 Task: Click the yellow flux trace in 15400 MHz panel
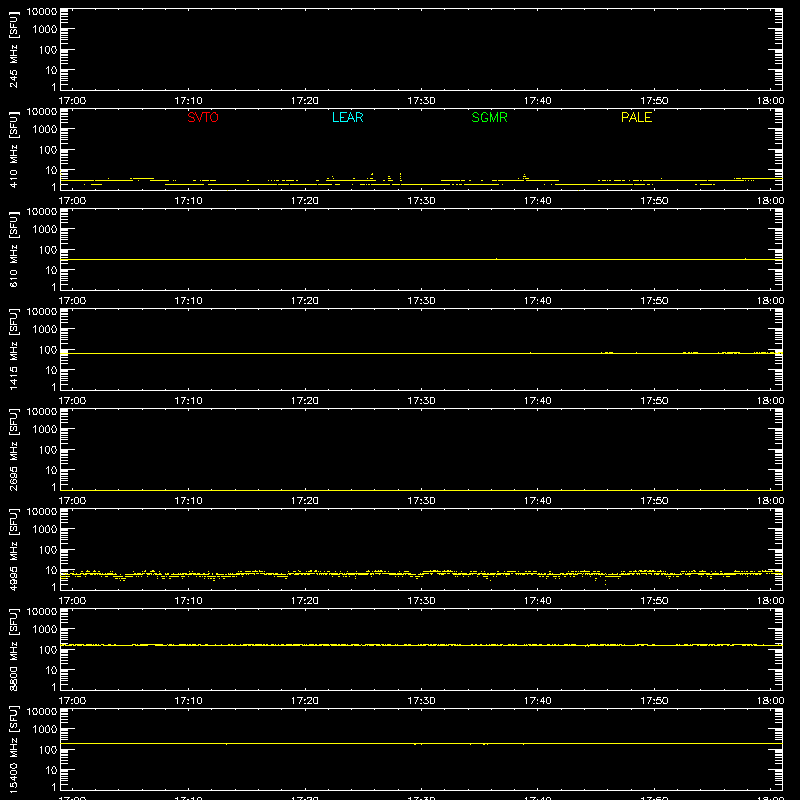421,743
